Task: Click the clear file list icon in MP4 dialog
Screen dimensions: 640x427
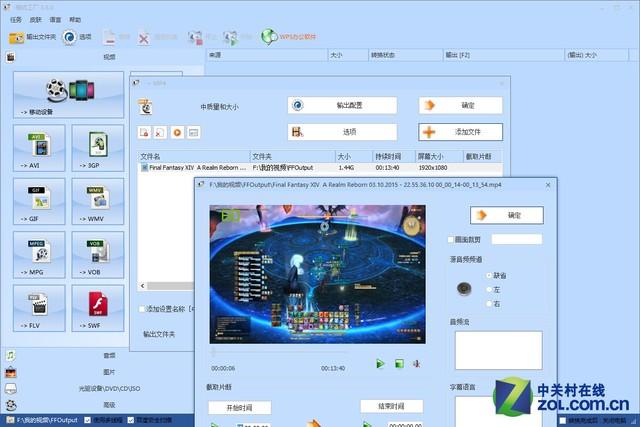Action: coord(160,133)
